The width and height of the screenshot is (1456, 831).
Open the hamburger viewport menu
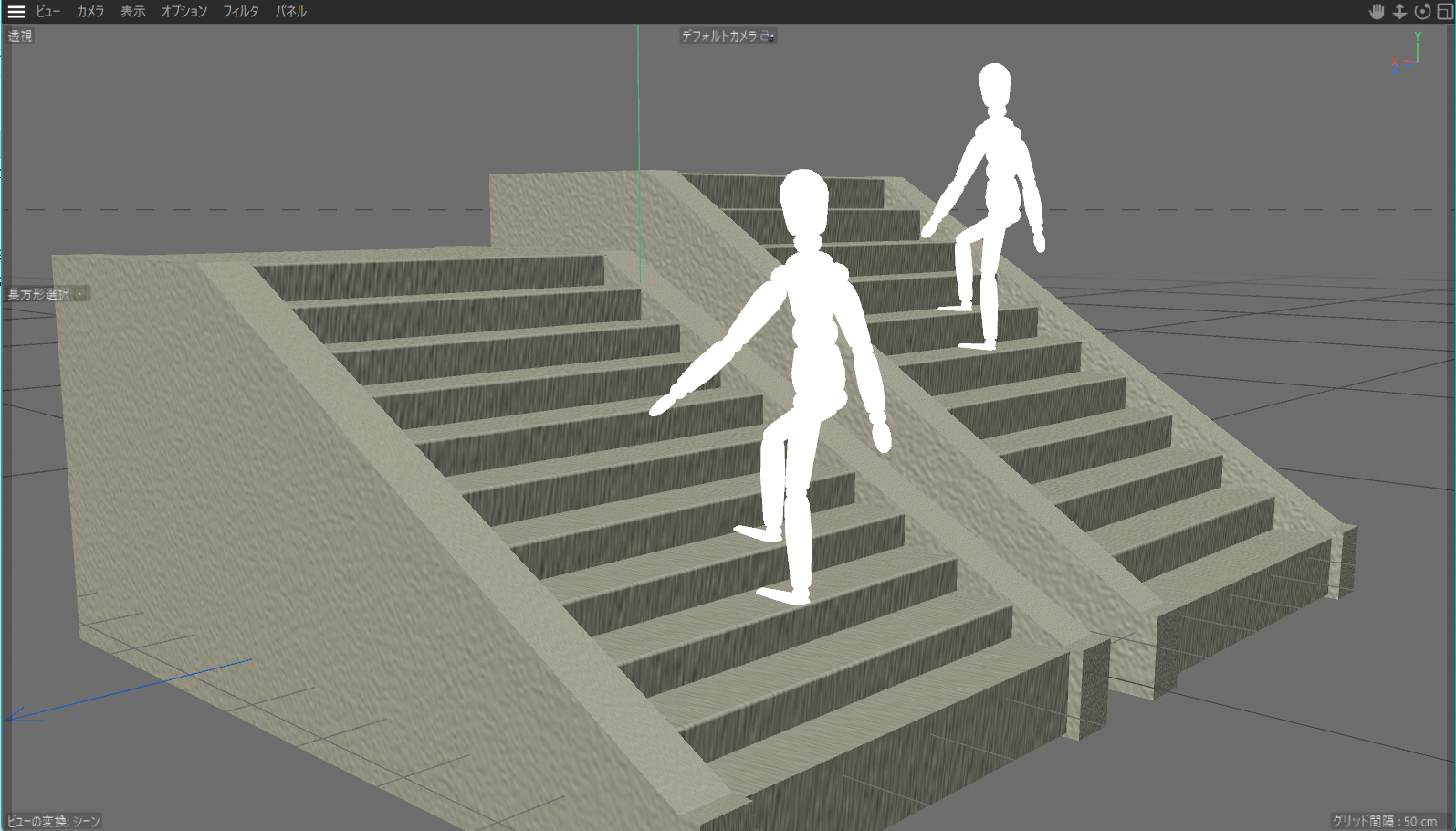[x=16, y=12]
